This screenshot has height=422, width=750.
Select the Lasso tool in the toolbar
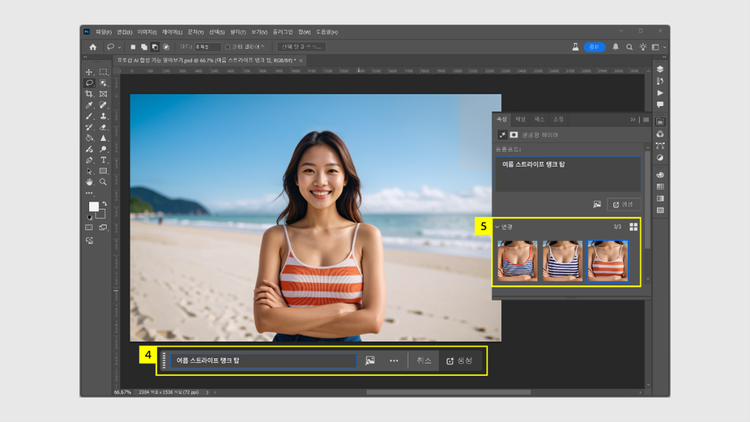click(89, 83)
